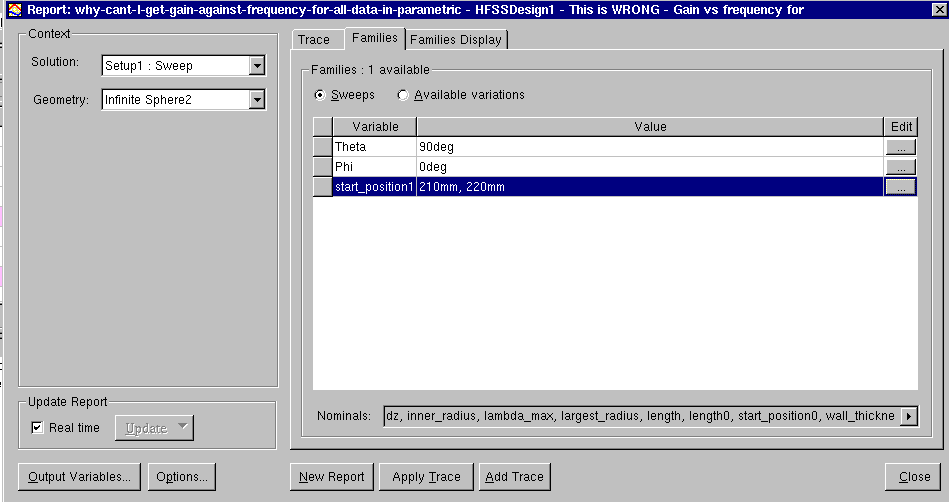This screenshot has width=949, height=502.
Task: Select the Families tab
Action: [x=375, y=38]
